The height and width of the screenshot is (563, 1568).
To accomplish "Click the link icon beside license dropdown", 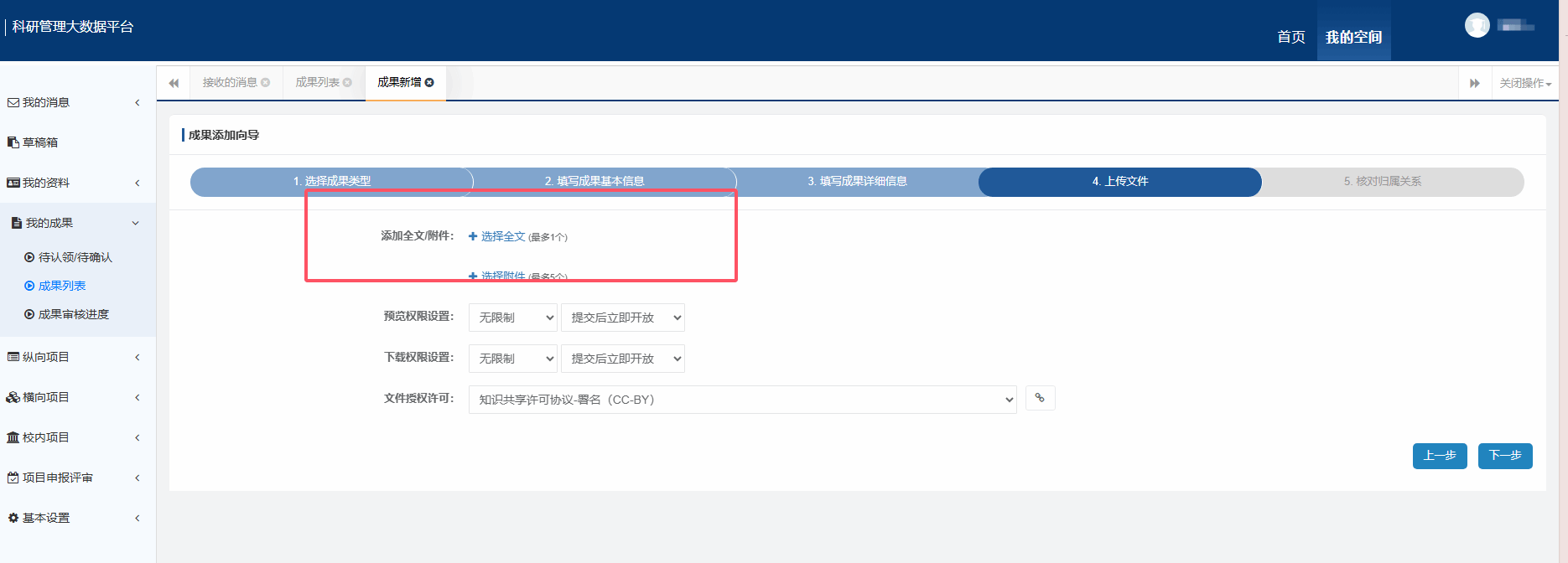I will [1040, 398].
